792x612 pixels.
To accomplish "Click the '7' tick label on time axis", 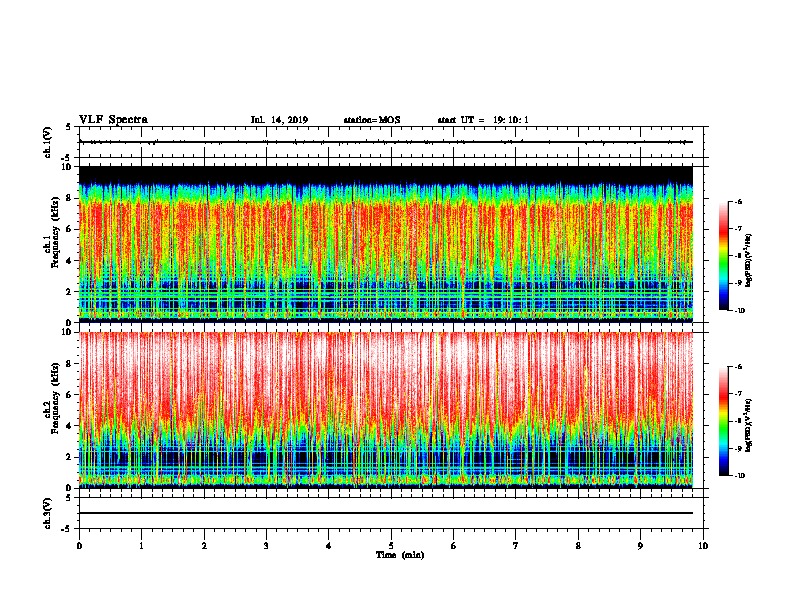I will pyautogui.click(x=516, y=545).
